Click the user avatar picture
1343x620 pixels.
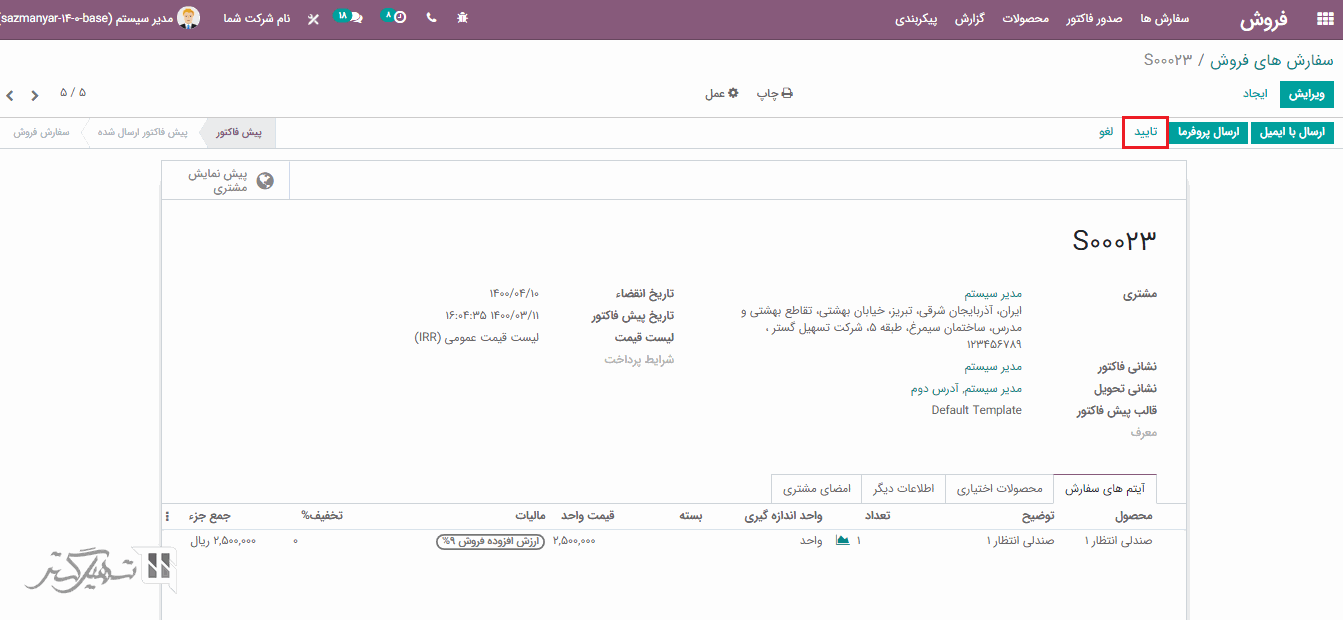point(188,18)
